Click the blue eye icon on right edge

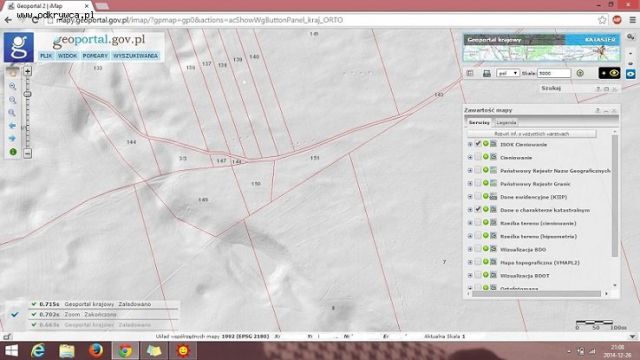point(631,74)
